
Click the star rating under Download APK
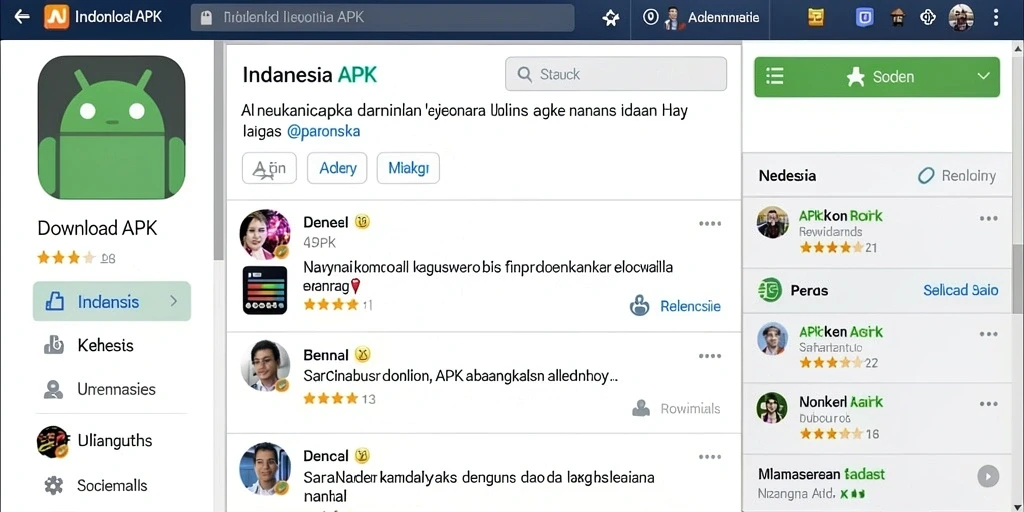(x=66, y=257)
